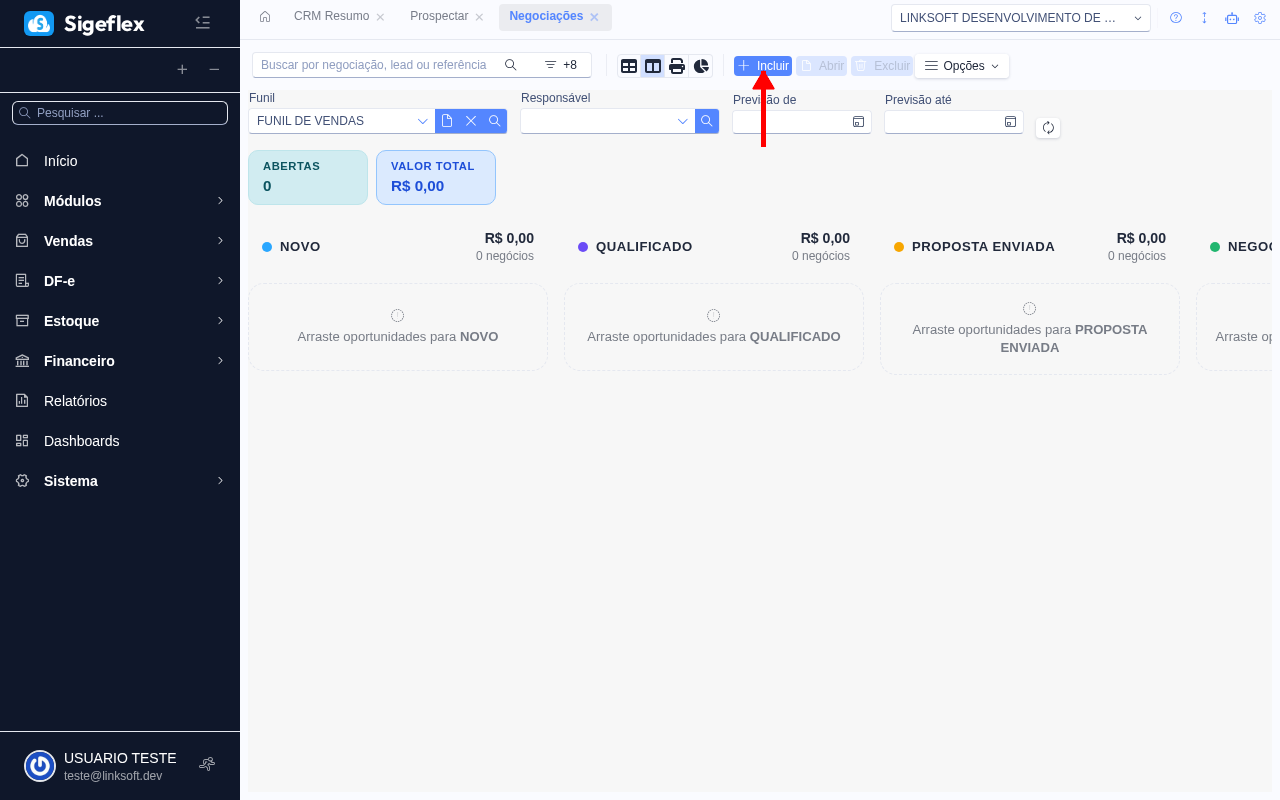Clear the funnel with the X icon

pos(470,120)
